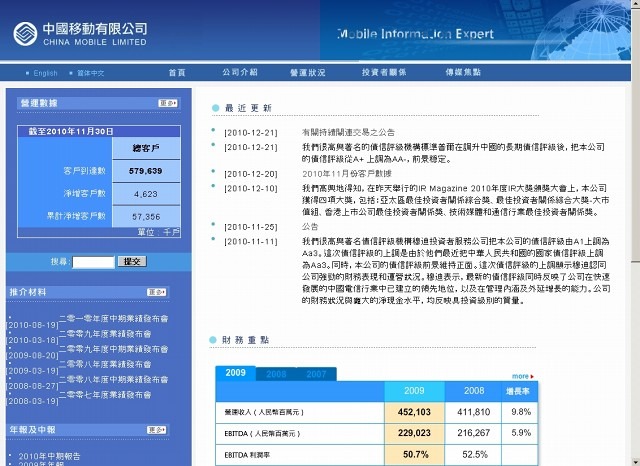Open the 公告 link dated 2010-11-25
Viewport: 640px width, 466px height.
(x=310, y=226)
